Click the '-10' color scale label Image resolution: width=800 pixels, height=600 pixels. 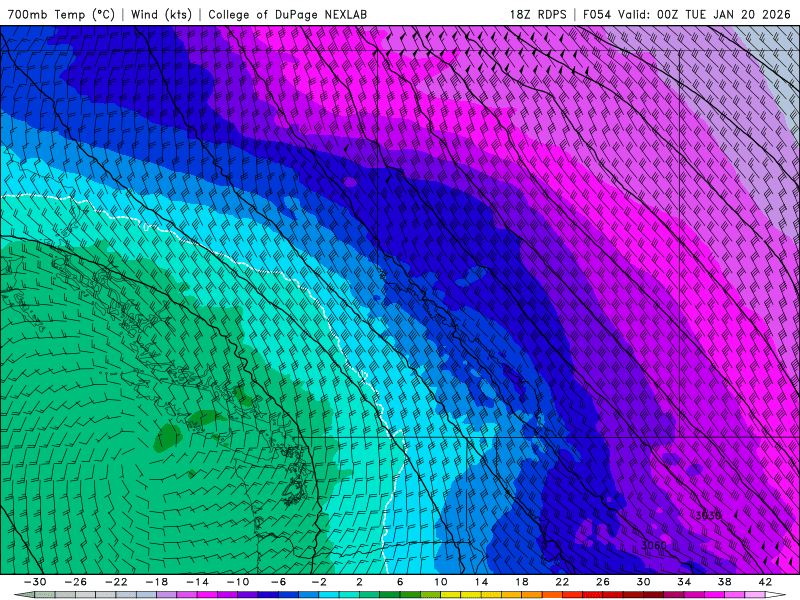click(238, 582)
